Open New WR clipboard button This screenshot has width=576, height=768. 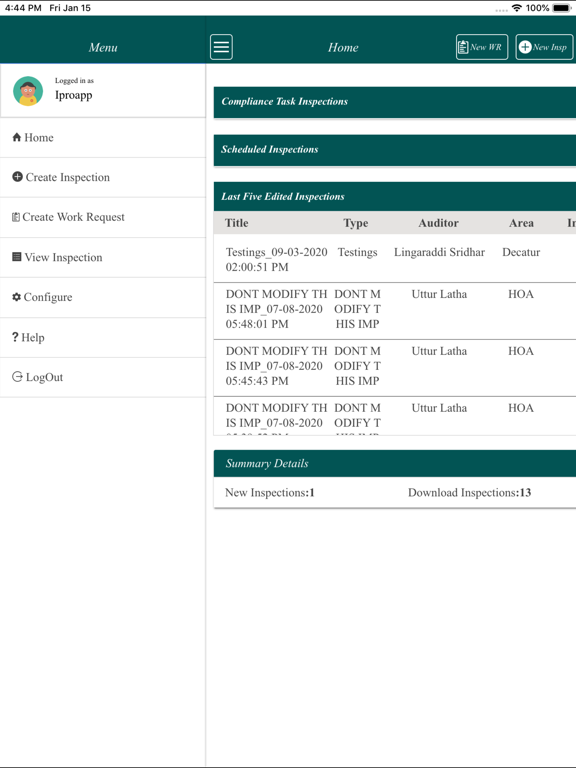pyautogui.click(x=481, y=47)
